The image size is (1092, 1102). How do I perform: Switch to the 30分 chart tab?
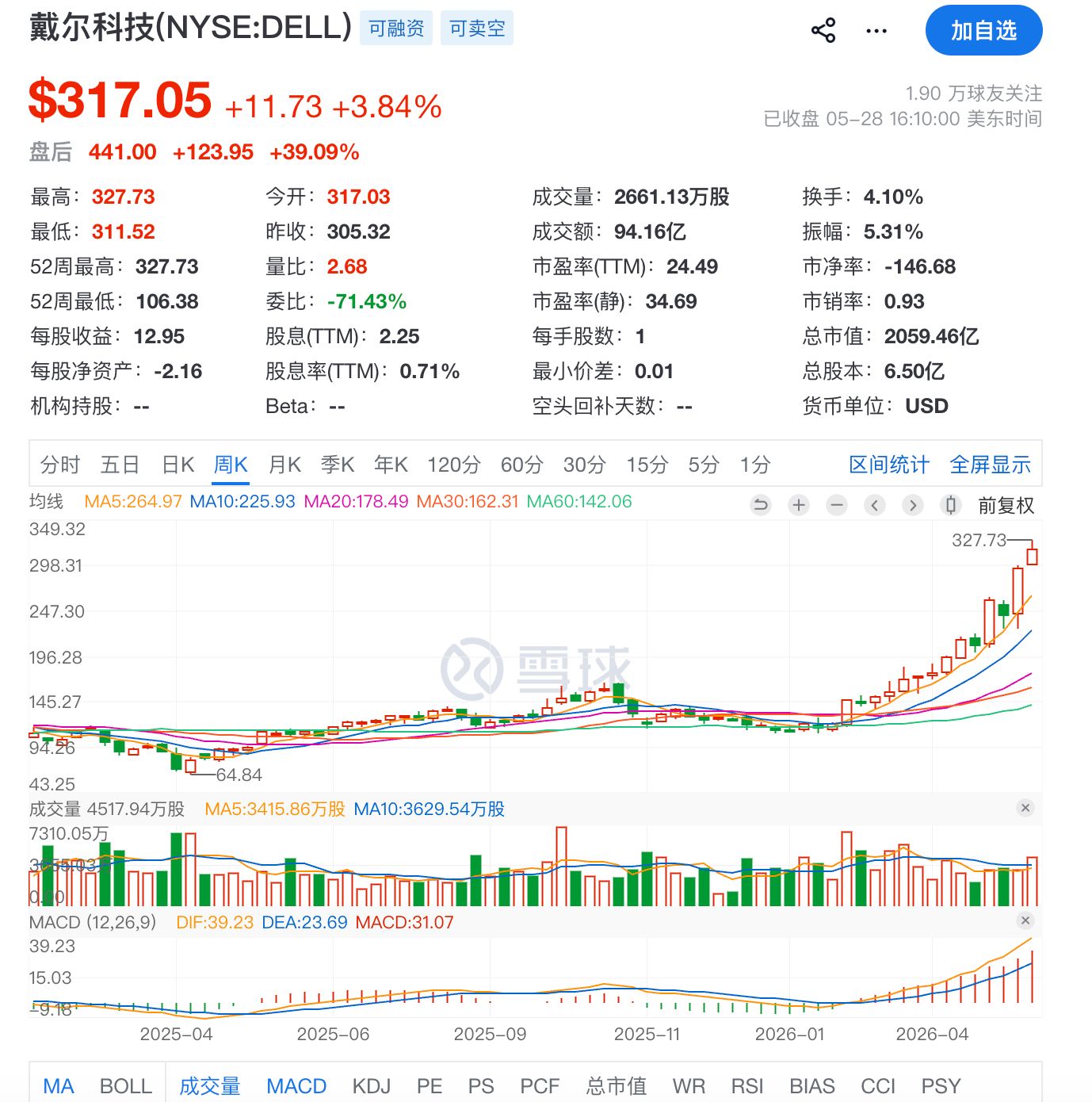(585, 465)
